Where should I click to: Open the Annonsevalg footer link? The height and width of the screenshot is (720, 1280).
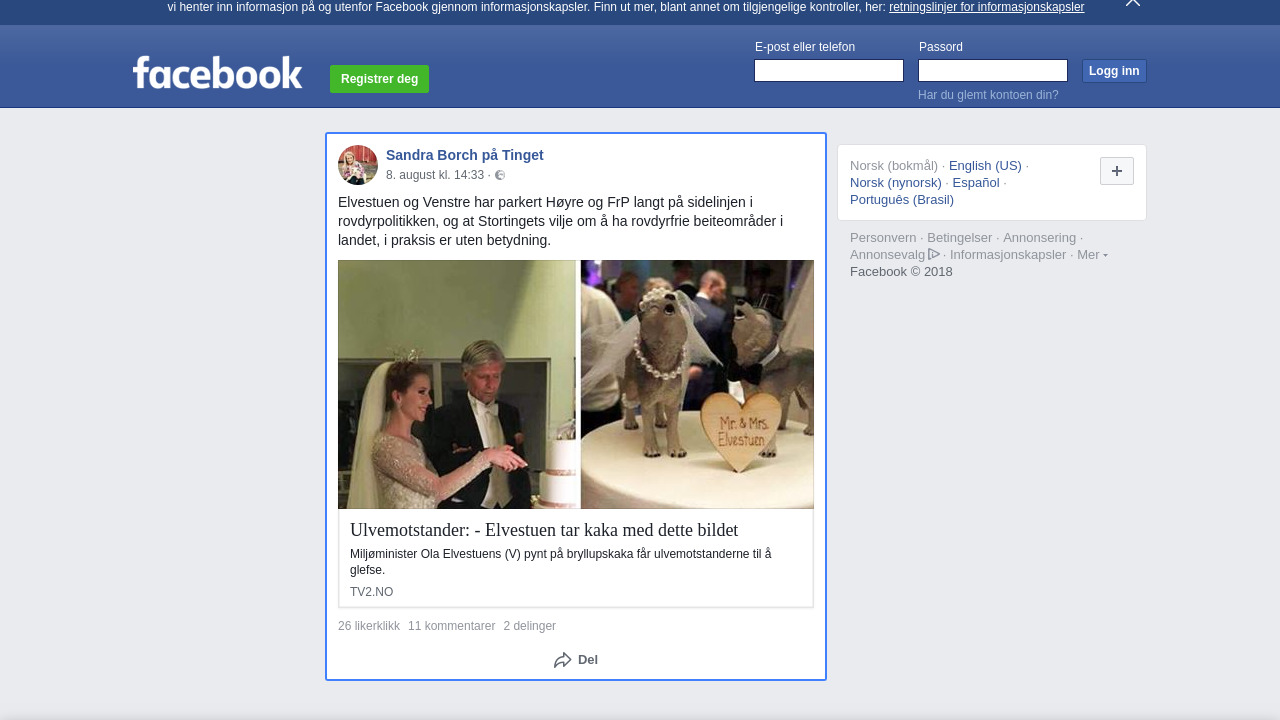coord(888,255)
